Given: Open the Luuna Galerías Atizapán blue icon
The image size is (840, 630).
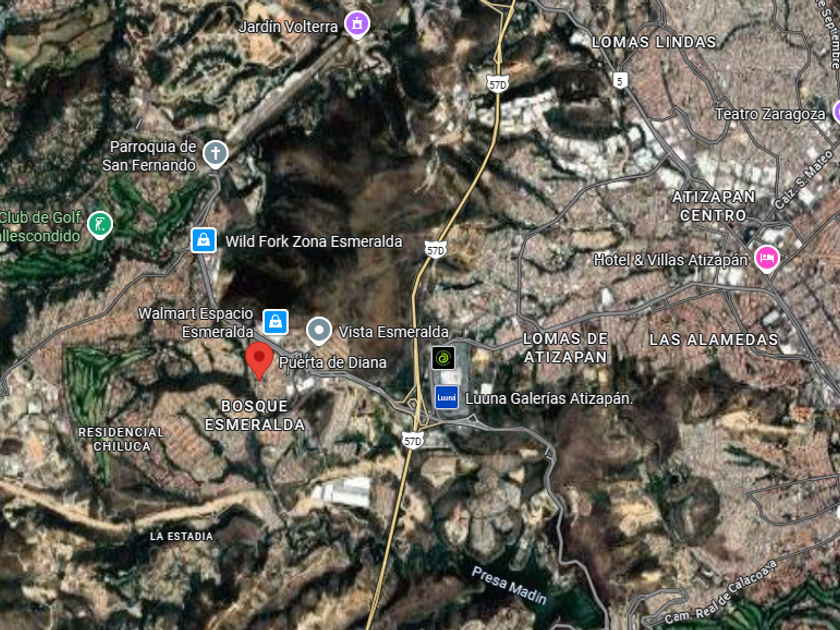Looking at the screenshot, I should point(446,398).
